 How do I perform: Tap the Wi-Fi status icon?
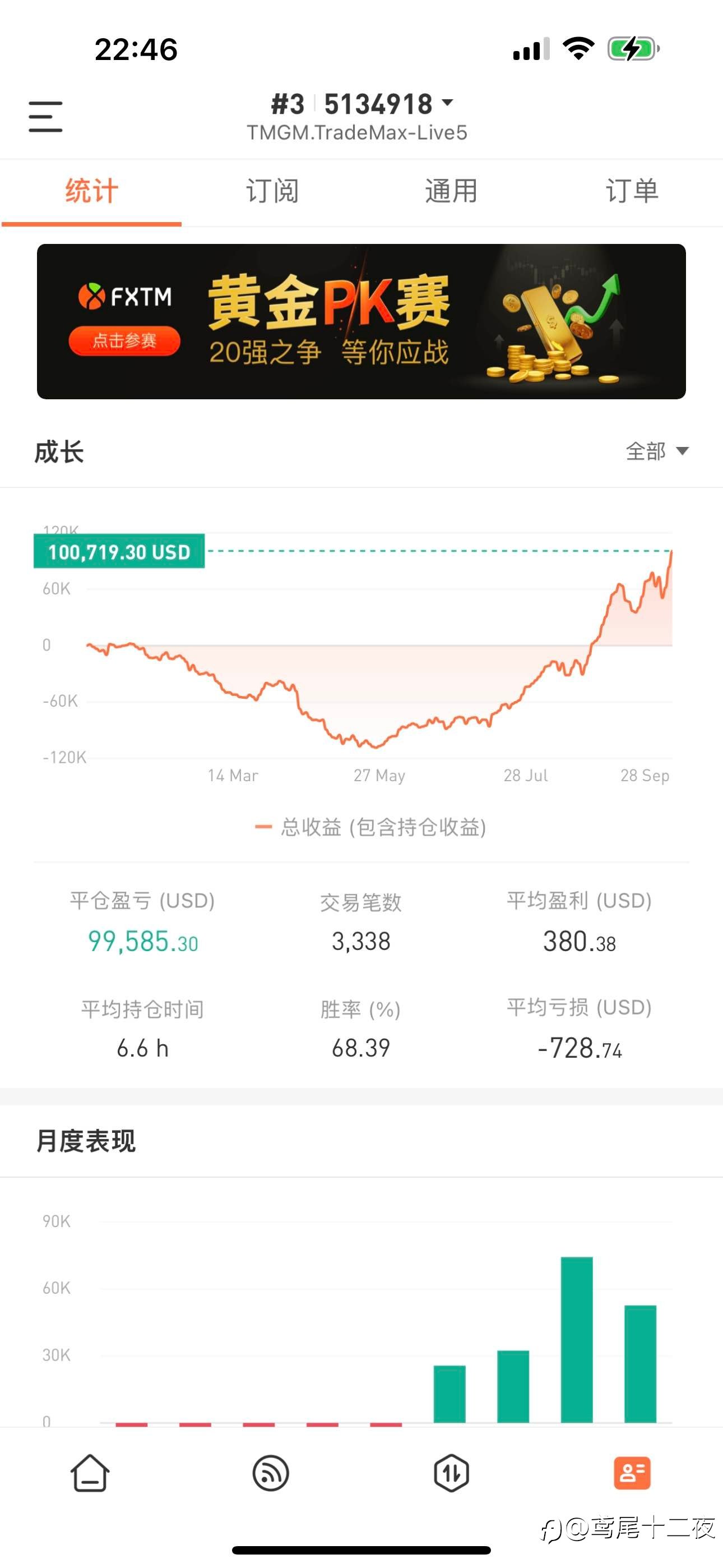pos(578,48)
